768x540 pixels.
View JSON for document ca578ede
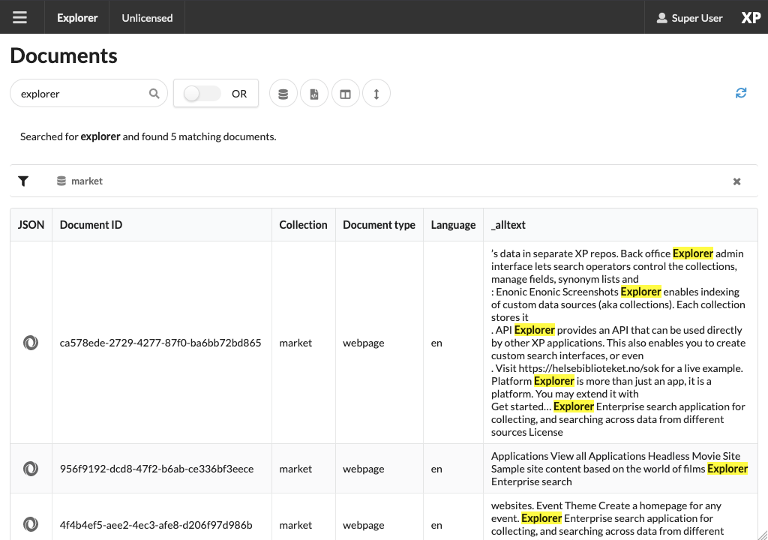coord(30,343)
